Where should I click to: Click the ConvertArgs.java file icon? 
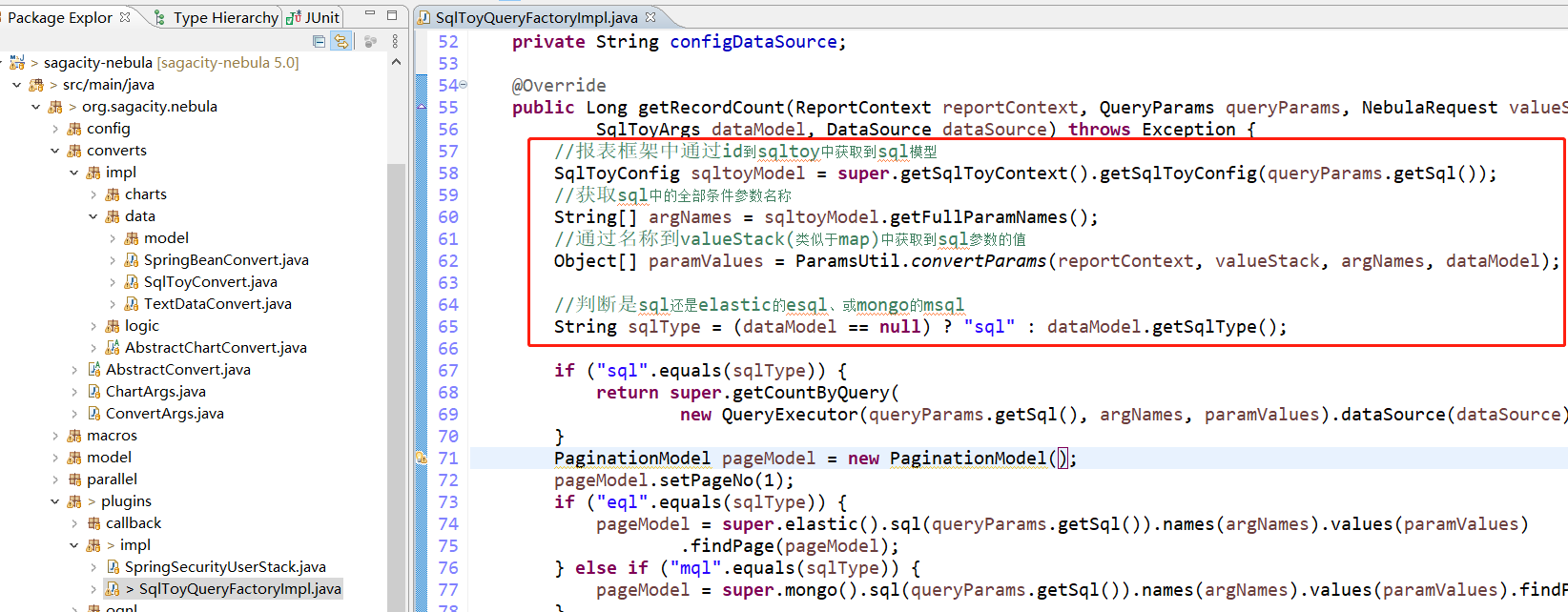tap(93, 414)
